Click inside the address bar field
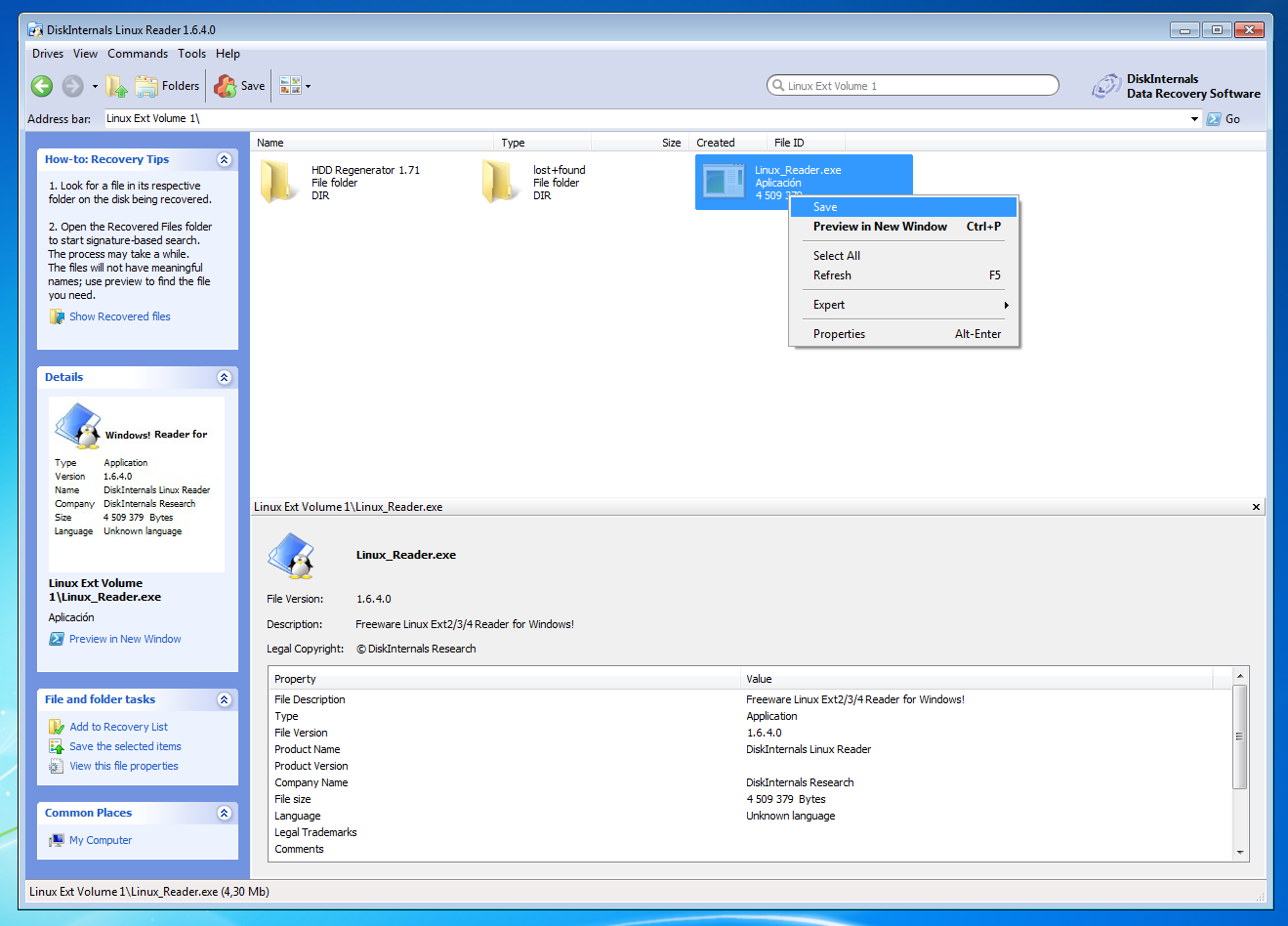The height and width of the screenshot is (926, 1288). tap(644, 118)
